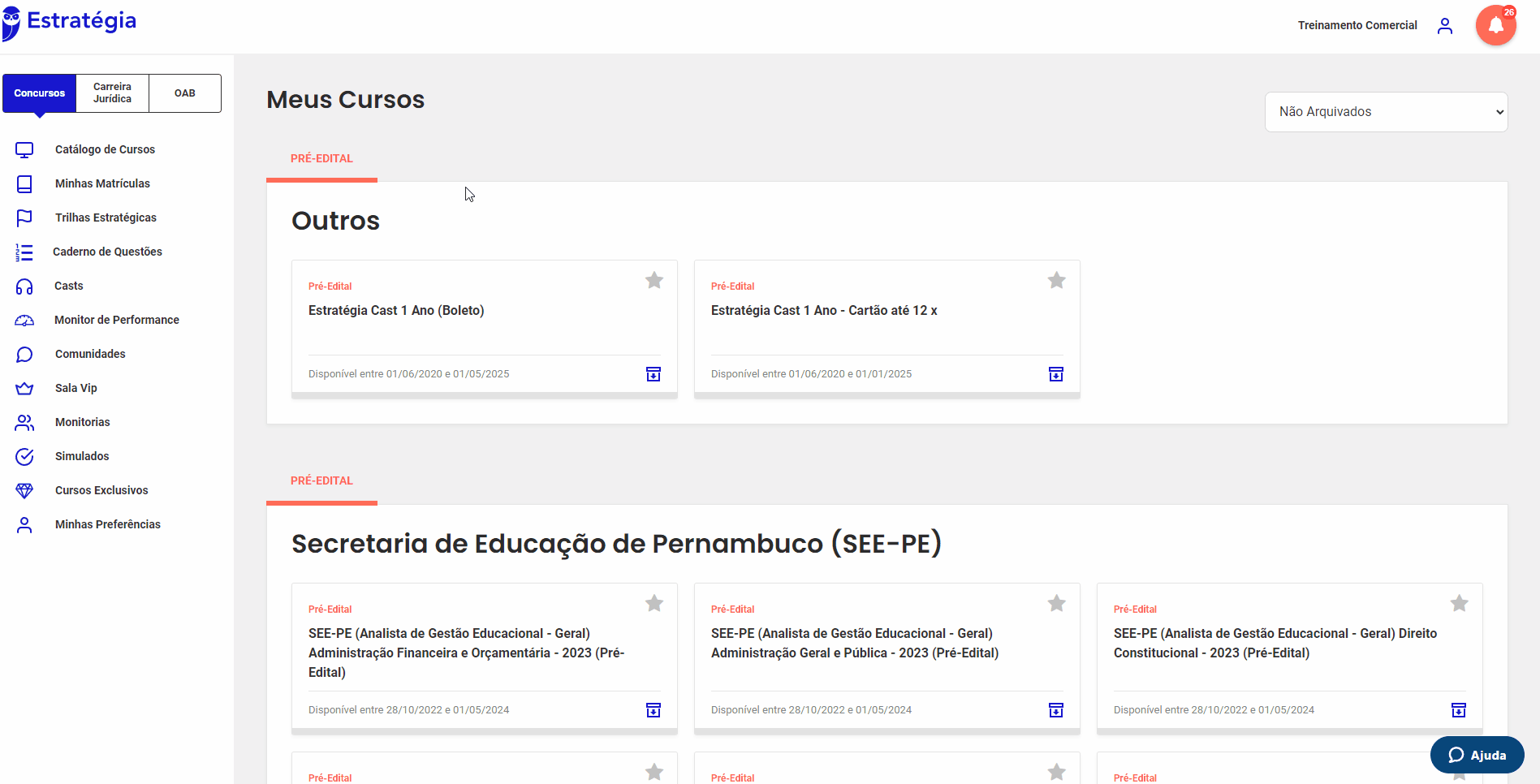Click the Caderno de Questões list icon
This screenshot has height=784, width=1540.
tap(24, 252)
